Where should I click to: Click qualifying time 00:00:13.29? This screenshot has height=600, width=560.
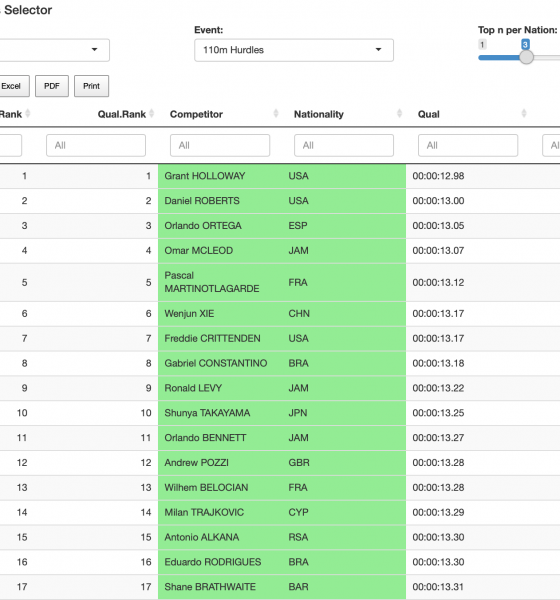tap(438, 513)
